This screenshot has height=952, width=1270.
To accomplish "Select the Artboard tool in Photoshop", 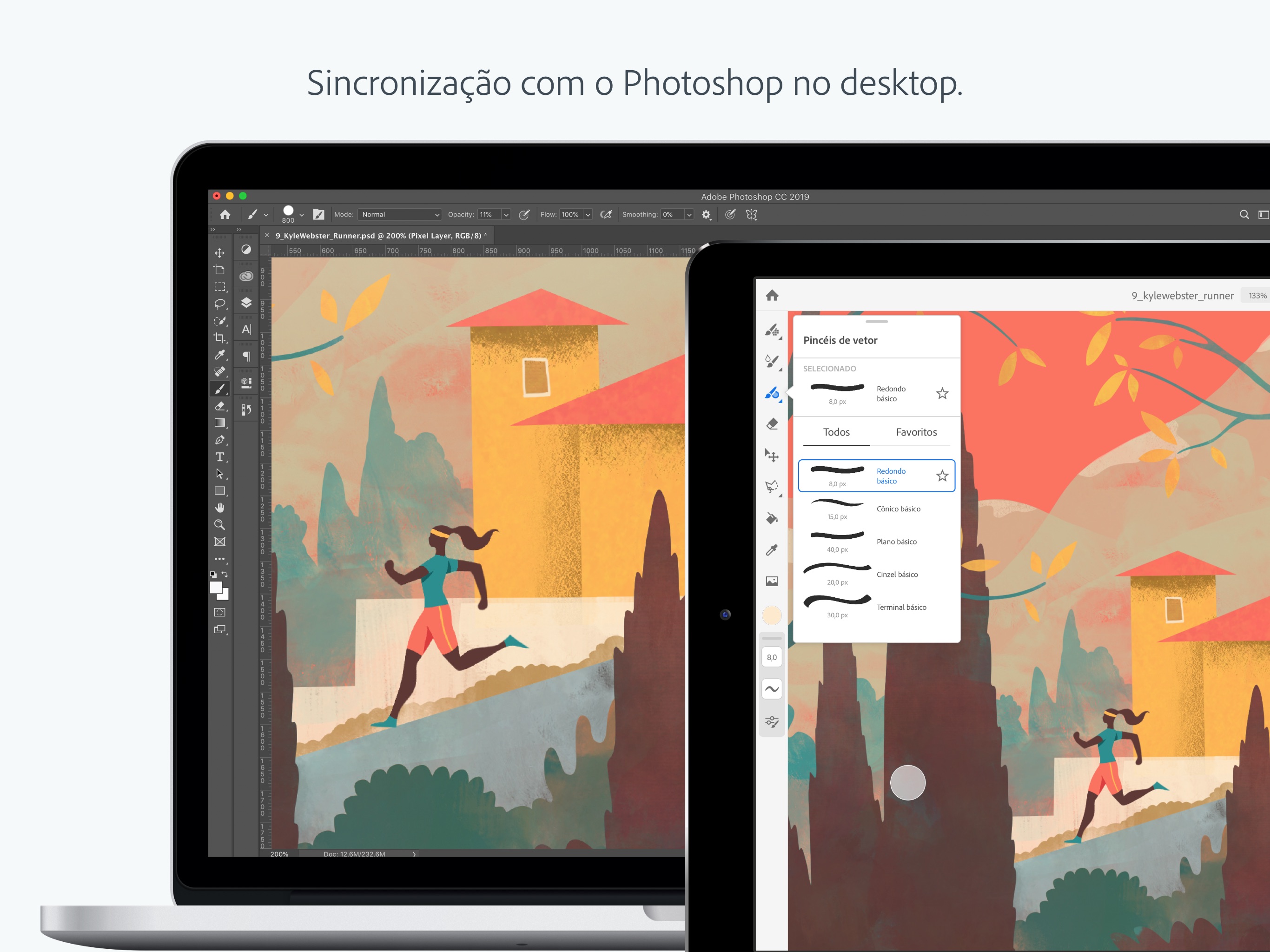I will tap(219, 270).
